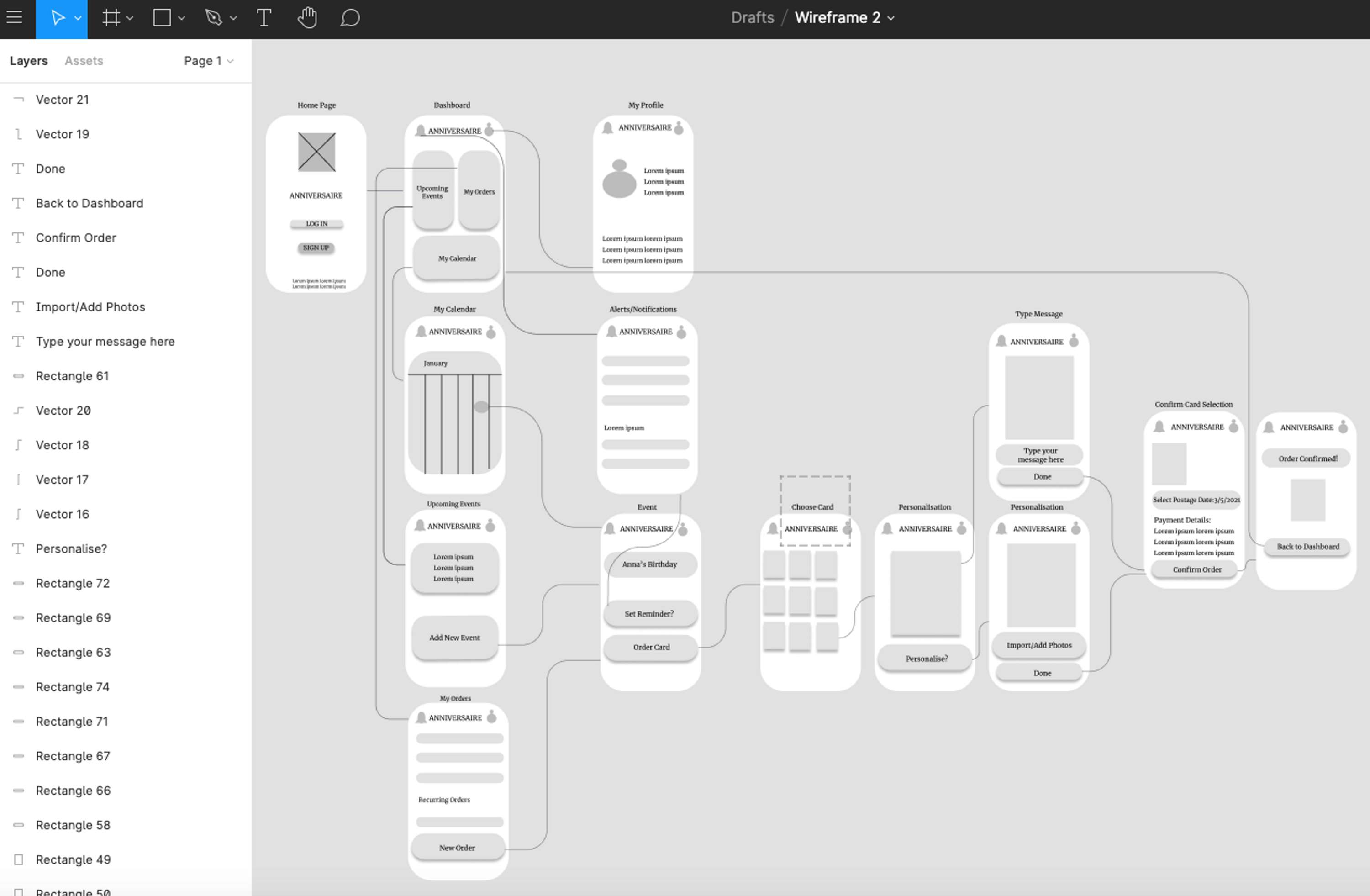The height and width of the screenshot is (896, 1370).
Task: Select the Move tool arrow
Action: click(57, 18)
